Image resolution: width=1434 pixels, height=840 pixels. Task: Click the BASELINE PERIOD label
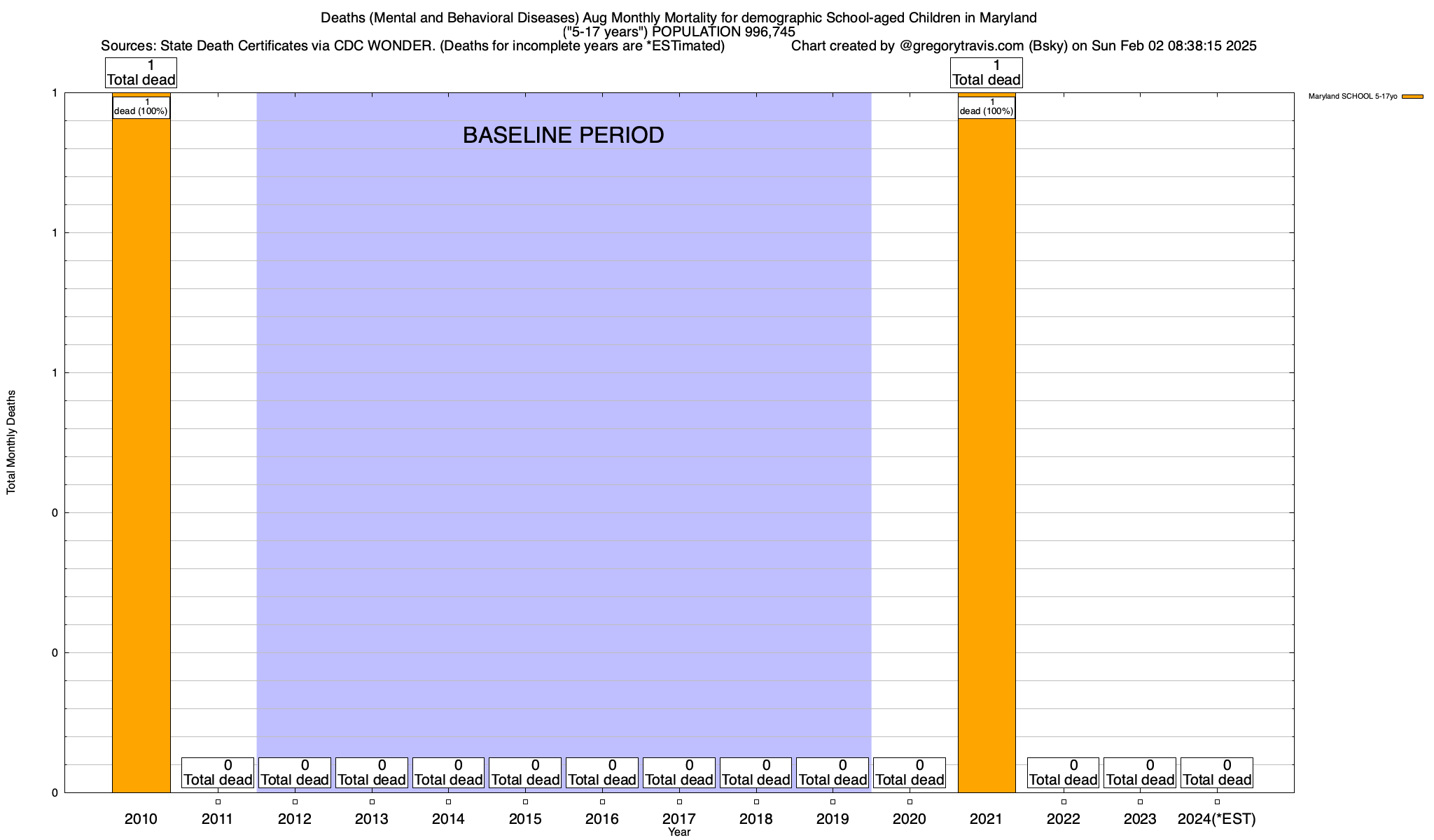click(x=563, y=135)
